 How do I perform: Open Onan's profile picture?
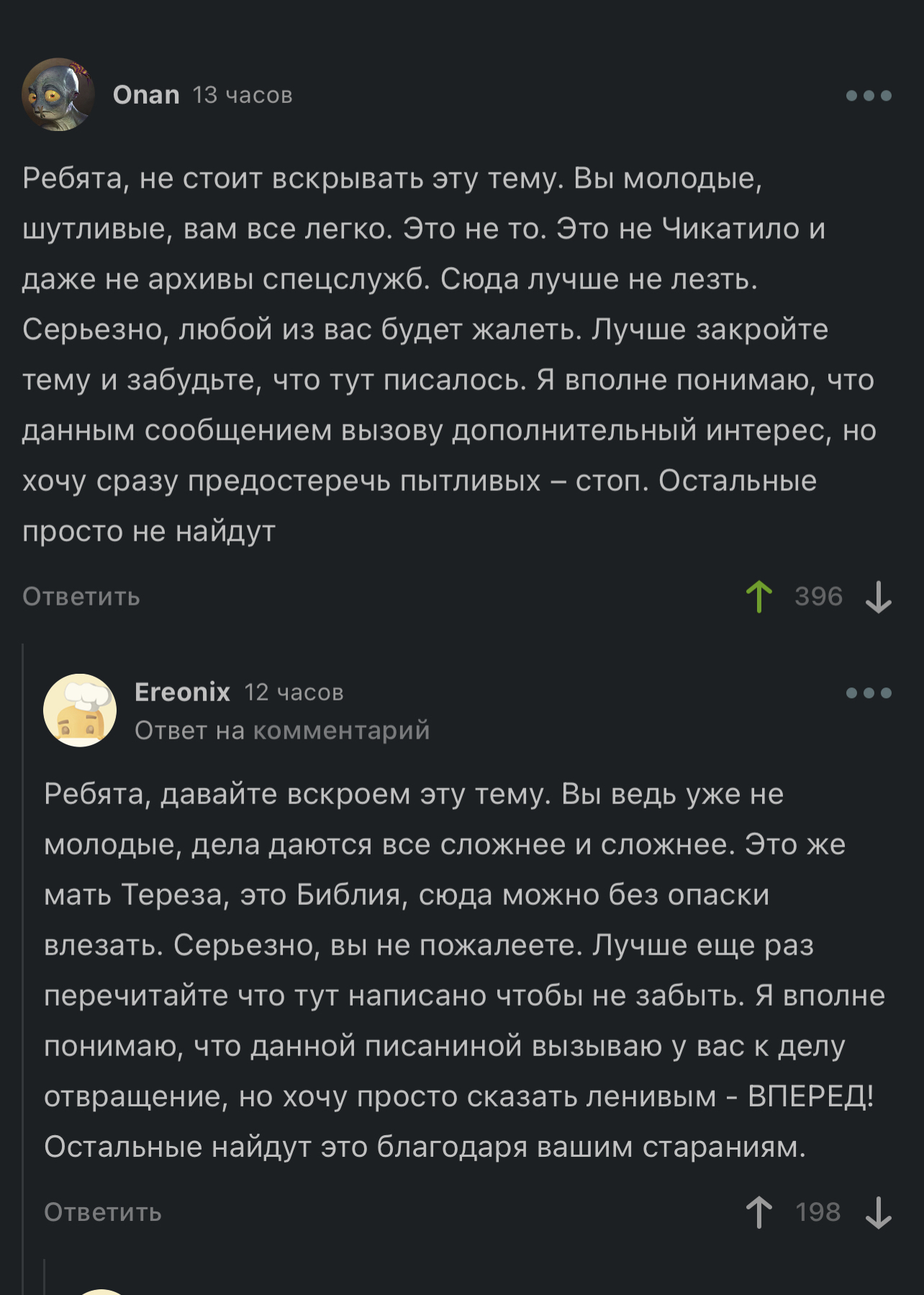pyautogui.click(x=58, y=94)
